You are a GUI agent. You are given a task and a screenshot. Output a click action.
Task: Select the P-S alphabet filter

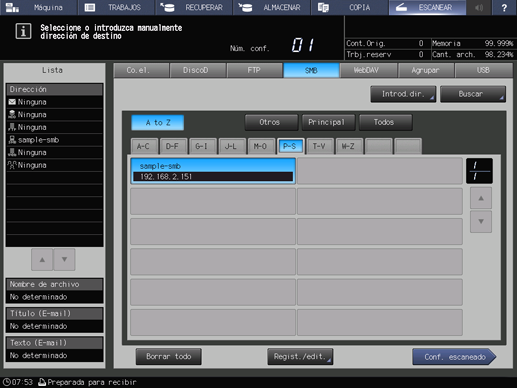click(x=290, y=146)
